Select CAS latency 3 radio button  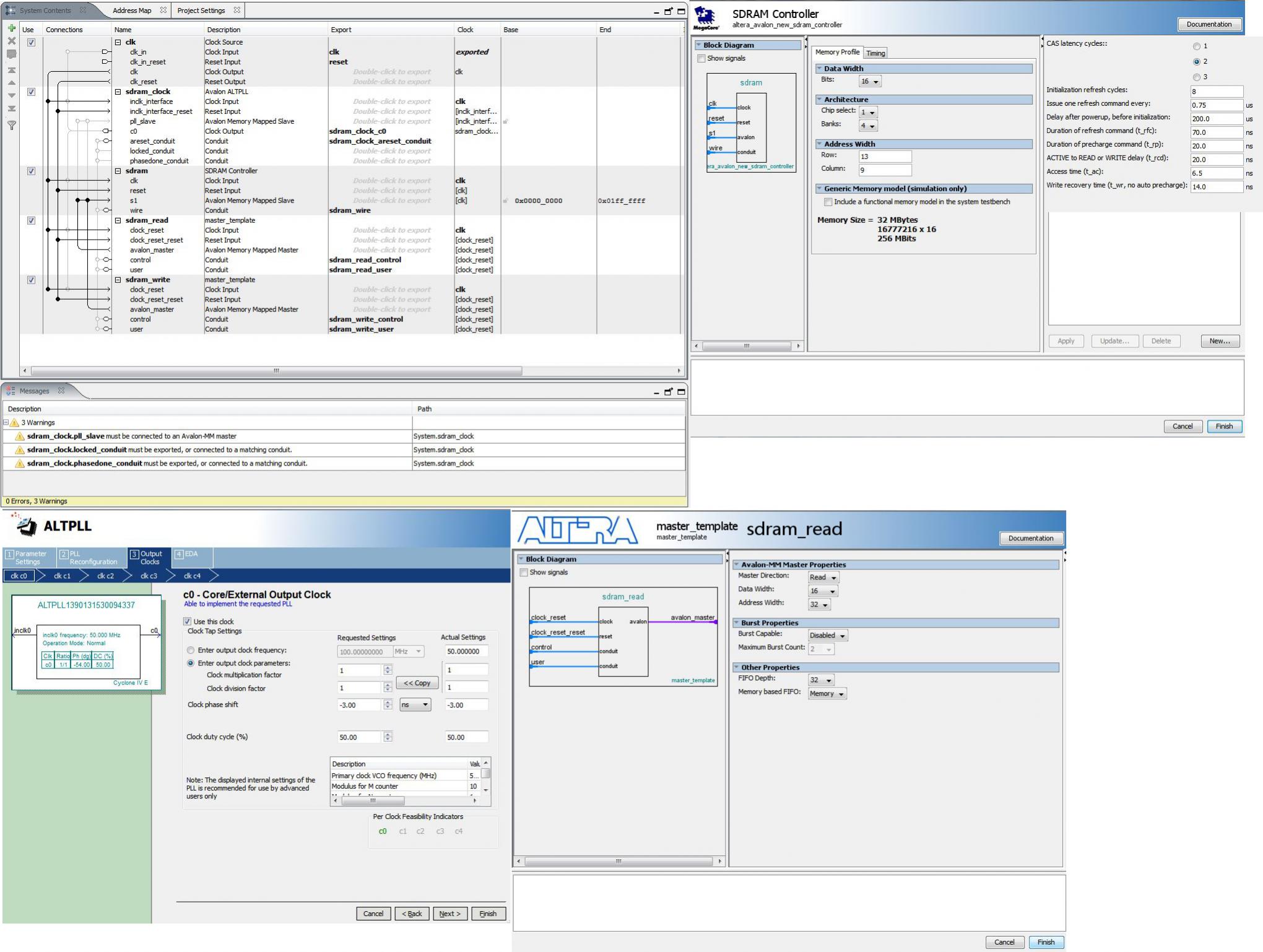tap(1196, 77)
